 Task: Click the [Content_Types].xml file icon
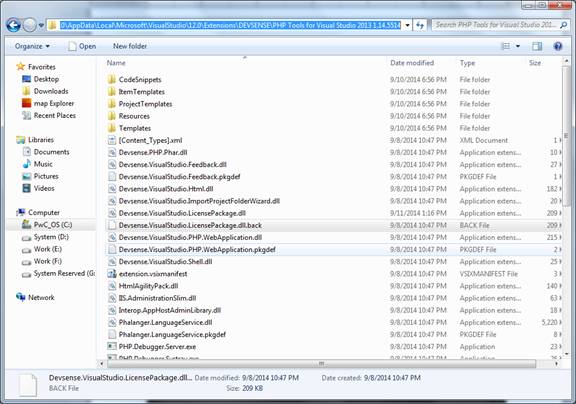(x=112, y=140)
